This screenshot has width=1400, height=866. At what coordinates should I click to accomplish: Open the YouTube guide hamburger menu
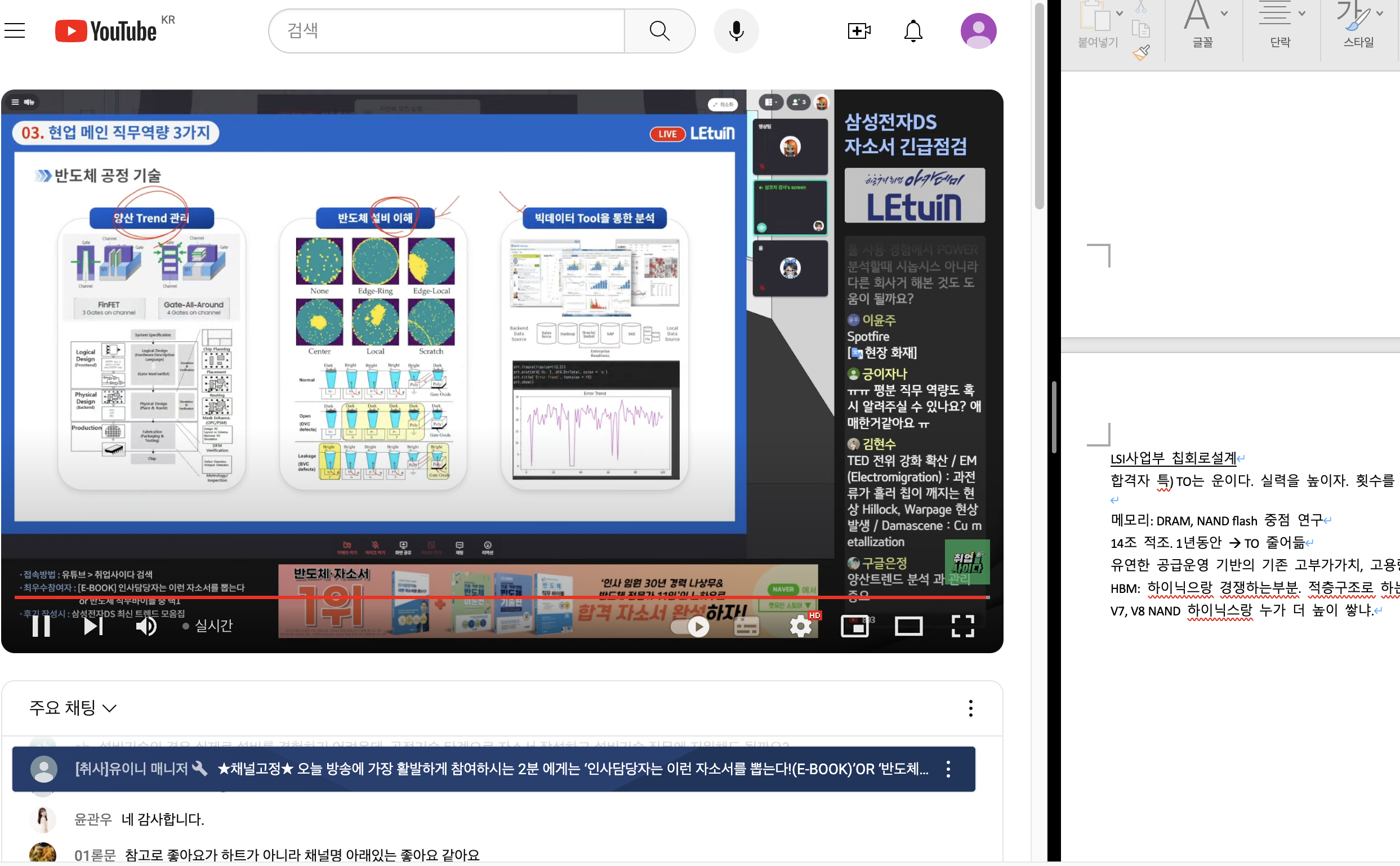click(15, 30)
